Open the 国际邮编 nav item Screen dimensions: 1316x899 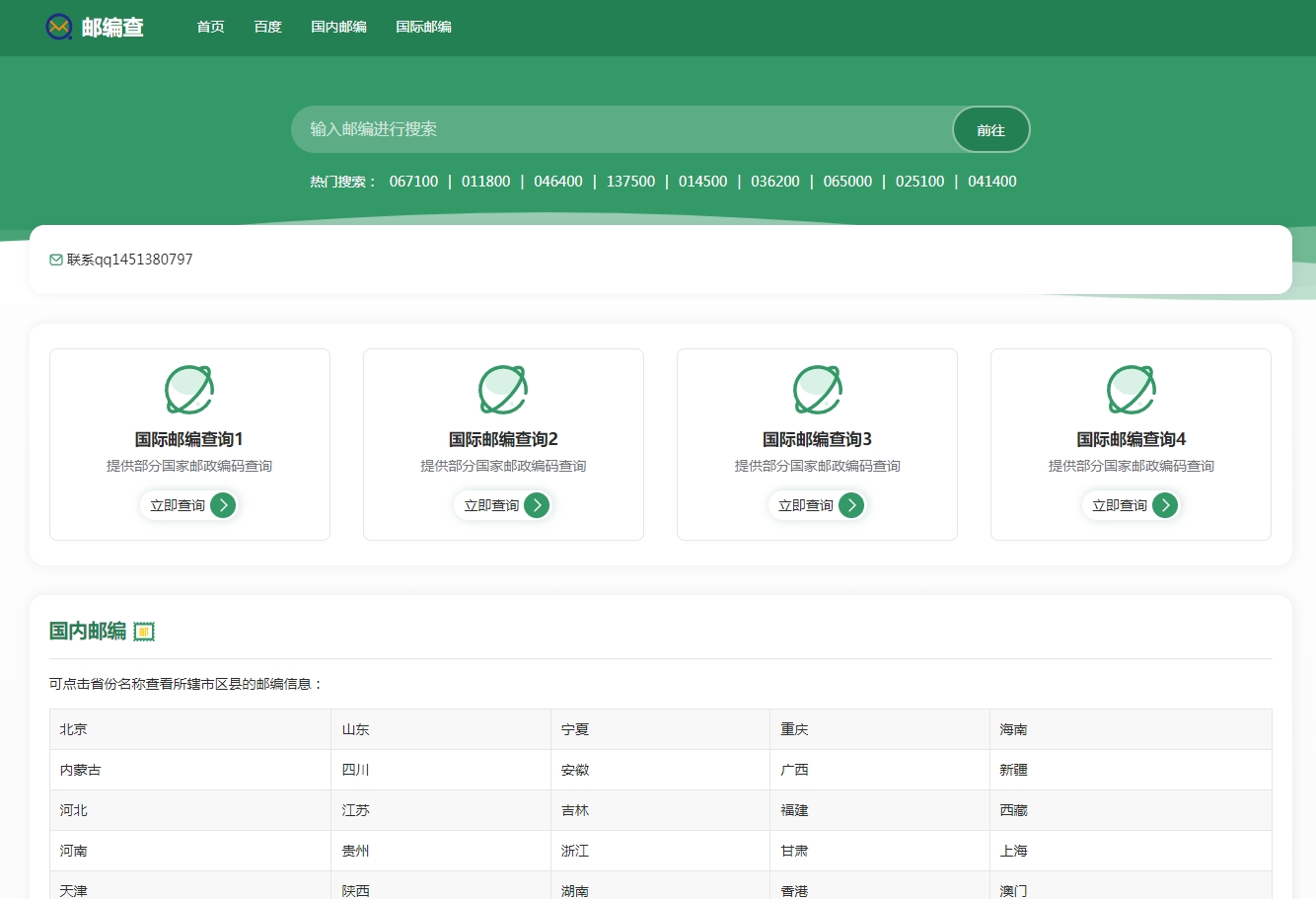point(424,27)
